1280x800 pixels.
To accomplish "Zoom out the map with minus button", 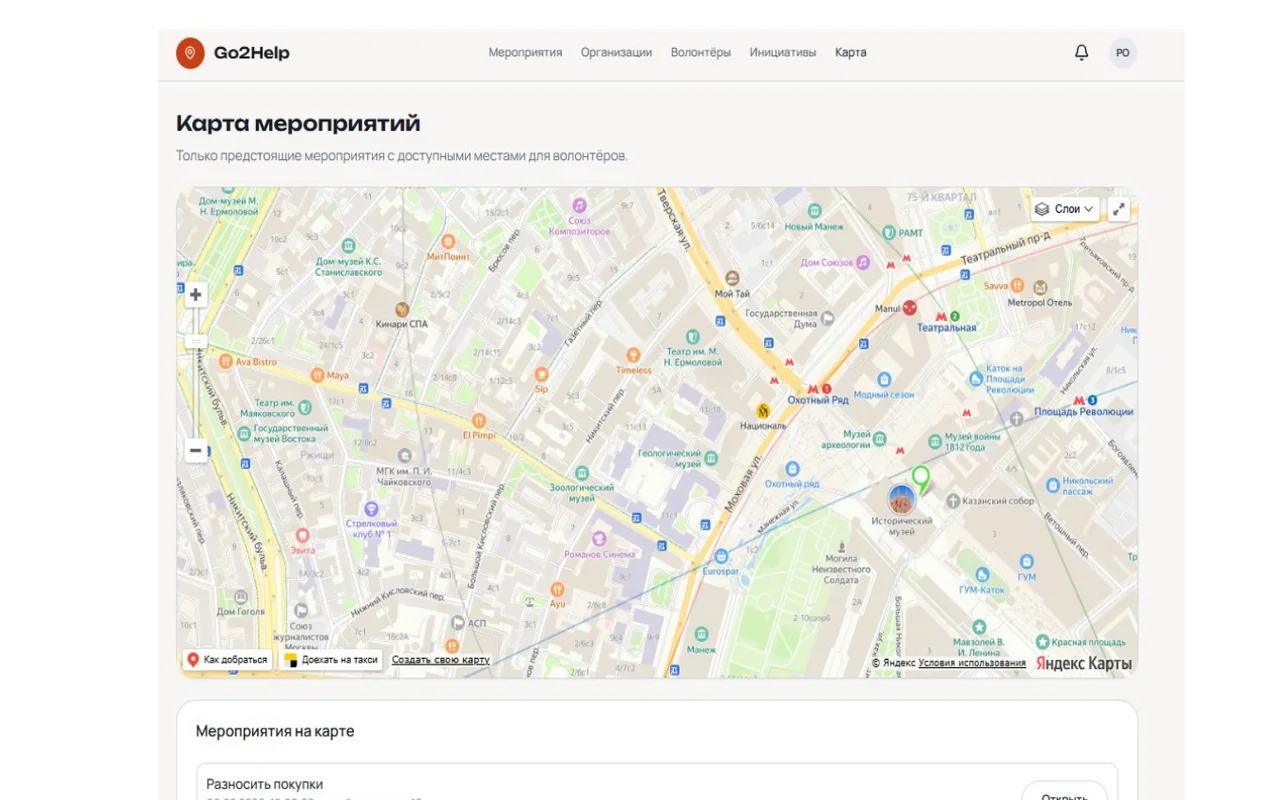I will [x=196, y=451].
